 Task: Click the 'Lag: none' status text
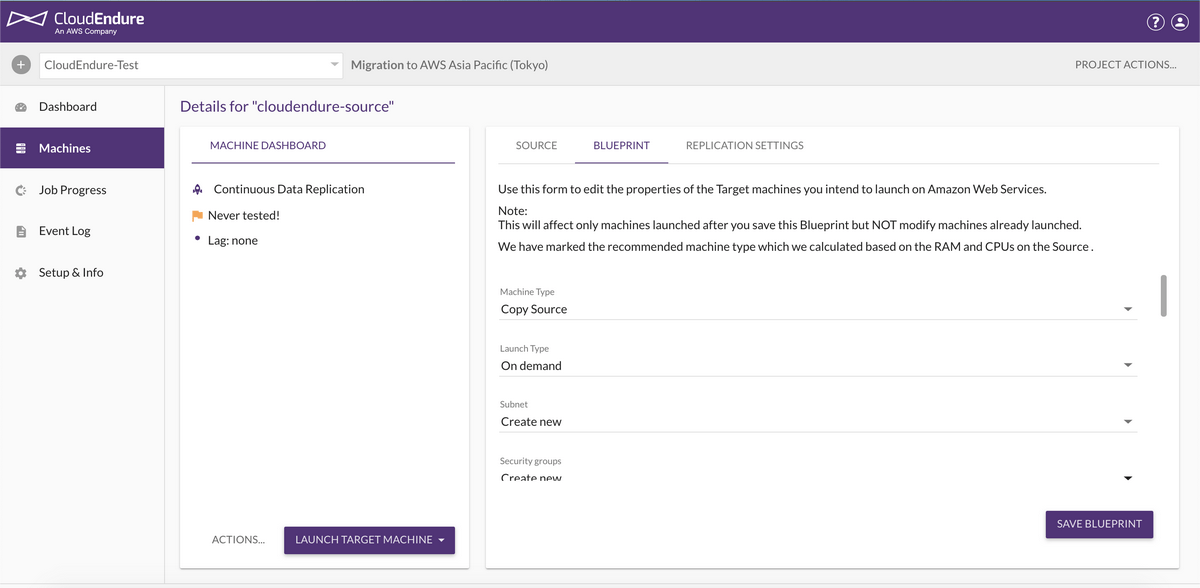tap(233, 241)
